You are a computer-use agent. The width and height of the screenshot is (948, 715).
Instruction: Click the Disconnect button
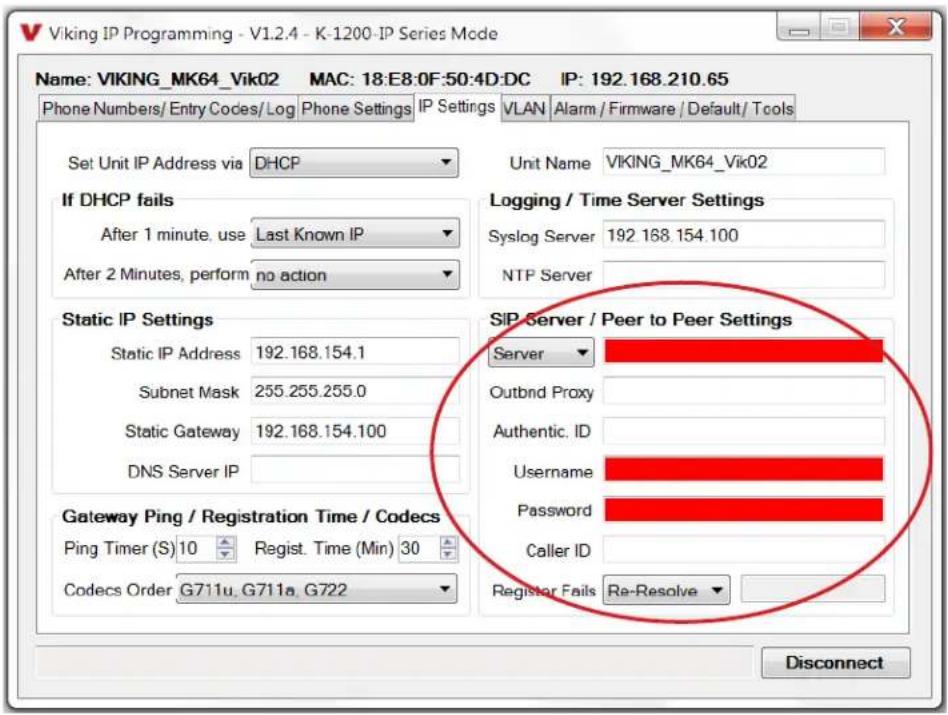835,662
